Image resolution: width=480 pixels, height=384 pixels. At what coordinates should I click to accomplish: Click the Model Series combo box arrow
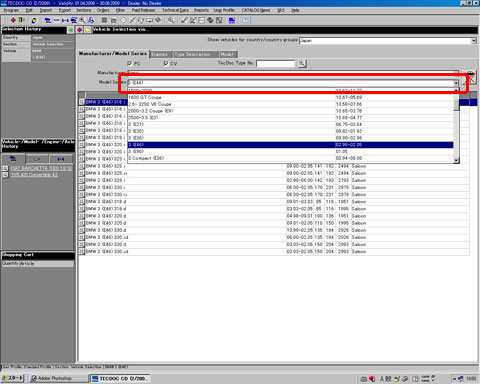[456, 83]
